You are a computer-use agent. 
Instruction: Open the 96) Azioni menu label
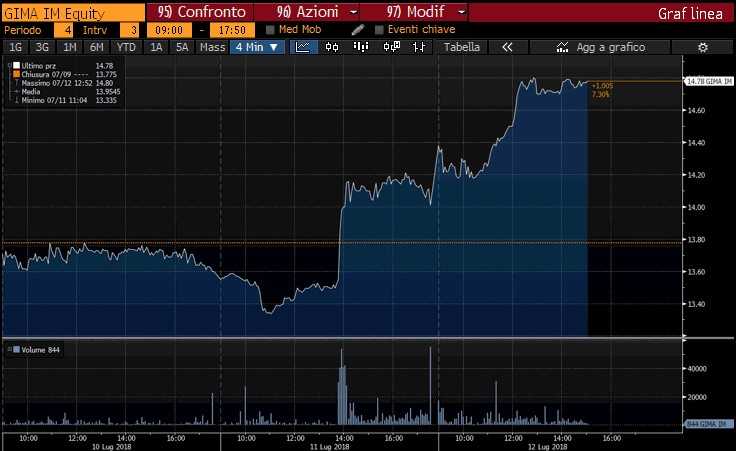307,12
